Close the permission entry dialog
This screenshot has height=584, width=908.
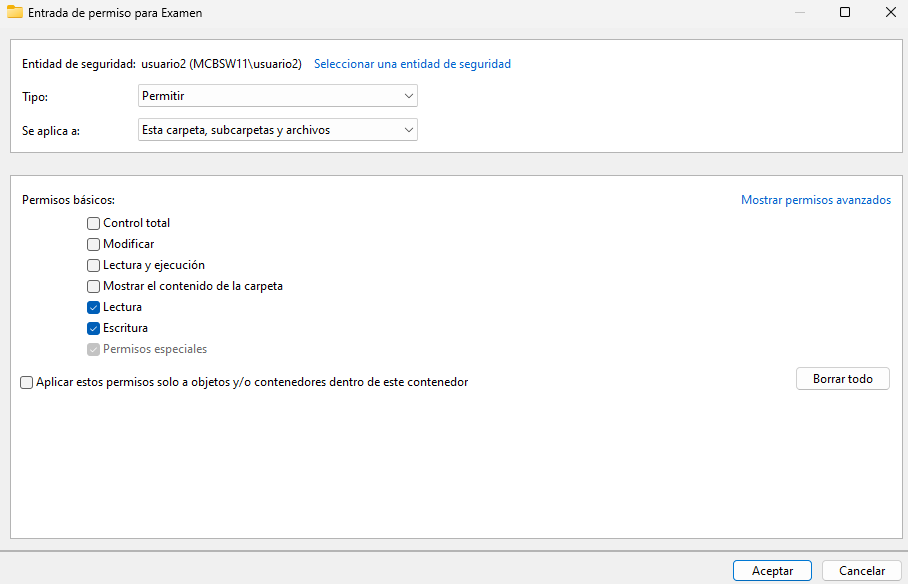pyautogui.click(x=890, y=12)
